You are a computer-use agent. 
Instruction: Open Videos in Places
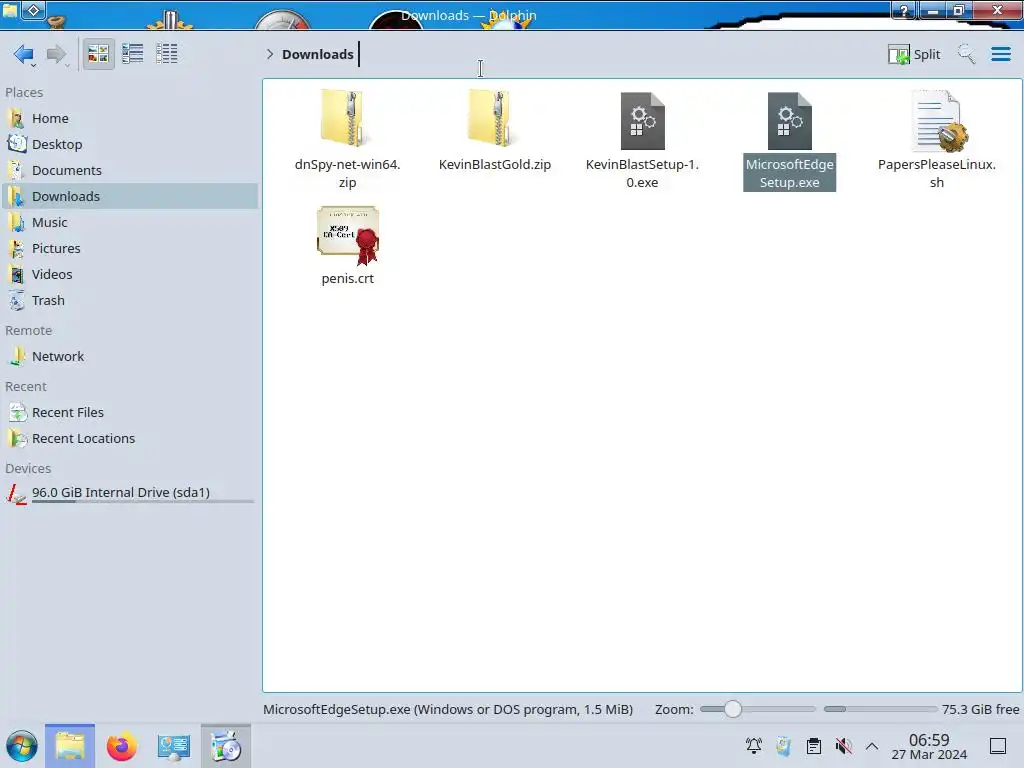click(x=129, y=275)
